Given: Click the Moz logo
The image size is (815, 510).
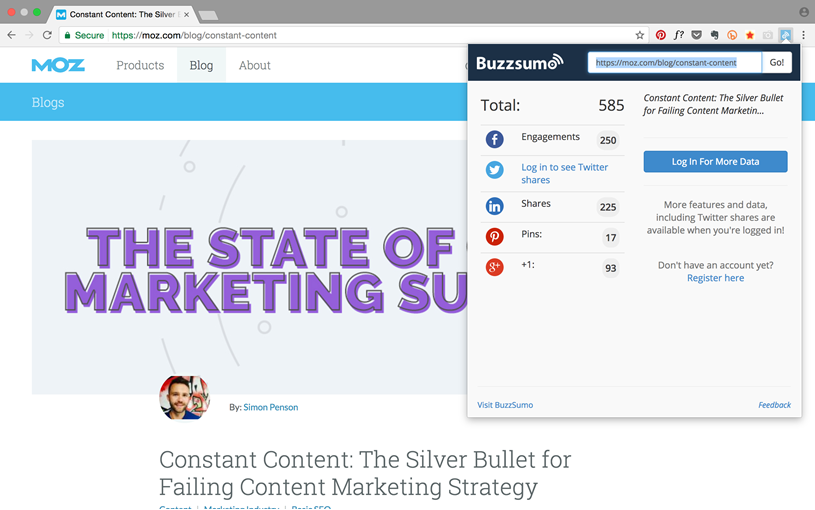Looking at the screenshot, I should pos(58,66).
